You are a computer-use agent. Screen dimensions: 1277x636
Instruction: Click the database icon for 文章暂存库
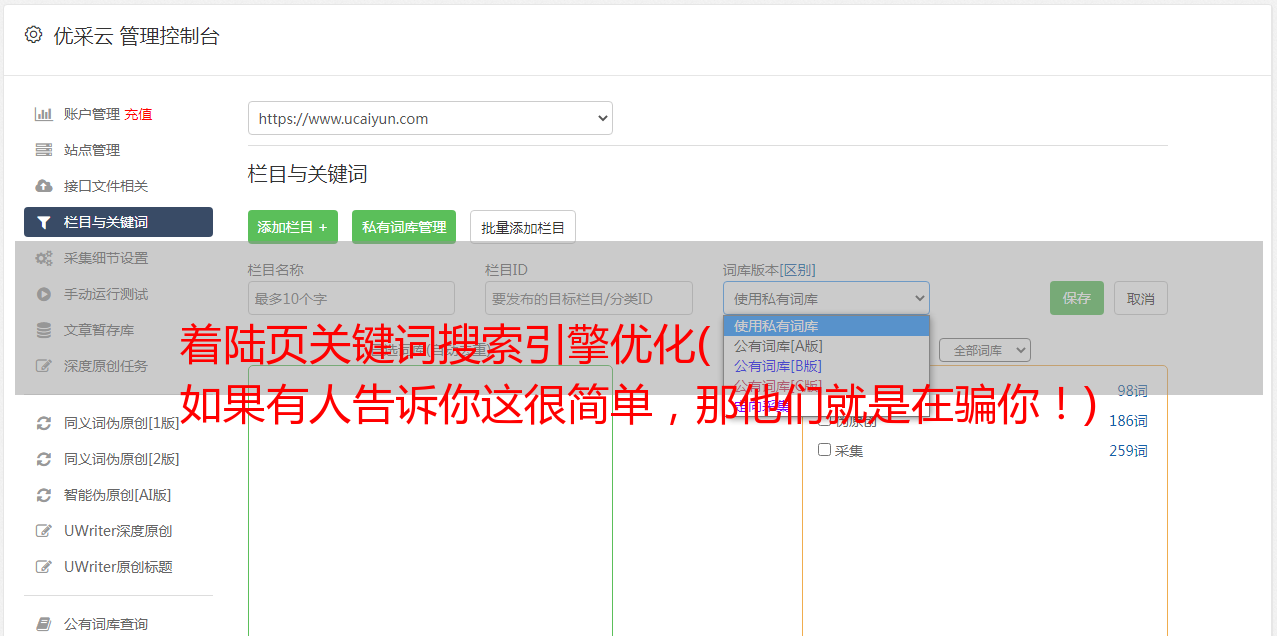pyautogui.click(x=44, y=330)
